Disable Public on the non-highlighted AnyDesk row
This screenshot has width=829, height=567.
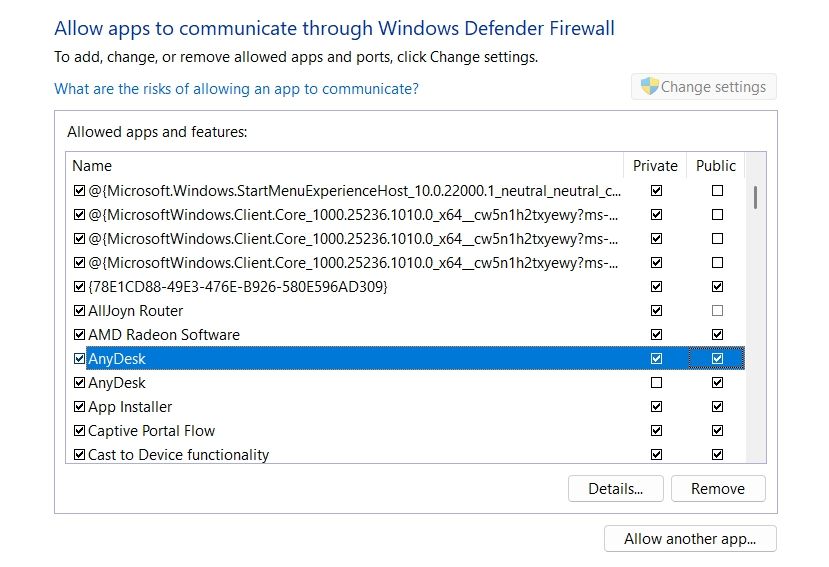(717, 382)
